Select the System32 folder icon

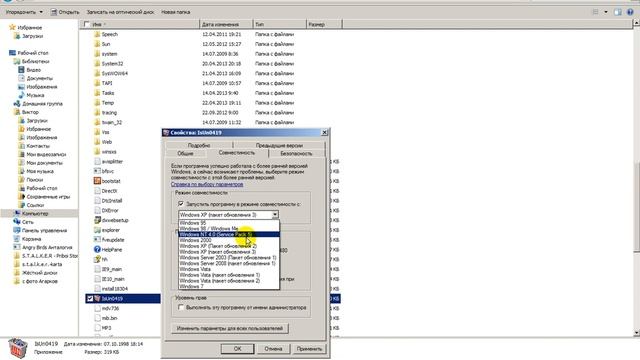click(x=97, y=64)
